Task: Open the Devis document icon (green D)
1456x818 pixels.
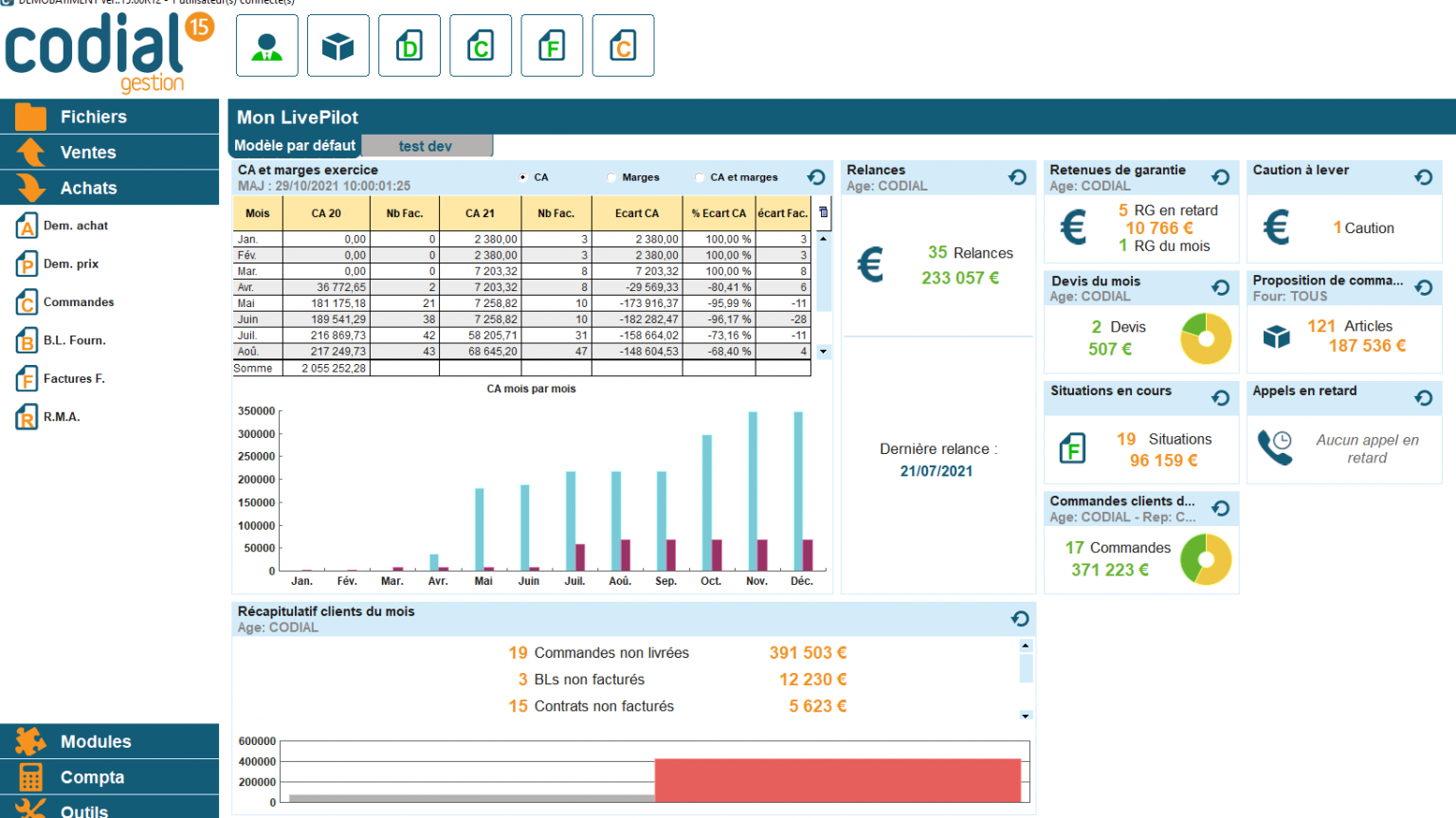Action: [409, 45]
